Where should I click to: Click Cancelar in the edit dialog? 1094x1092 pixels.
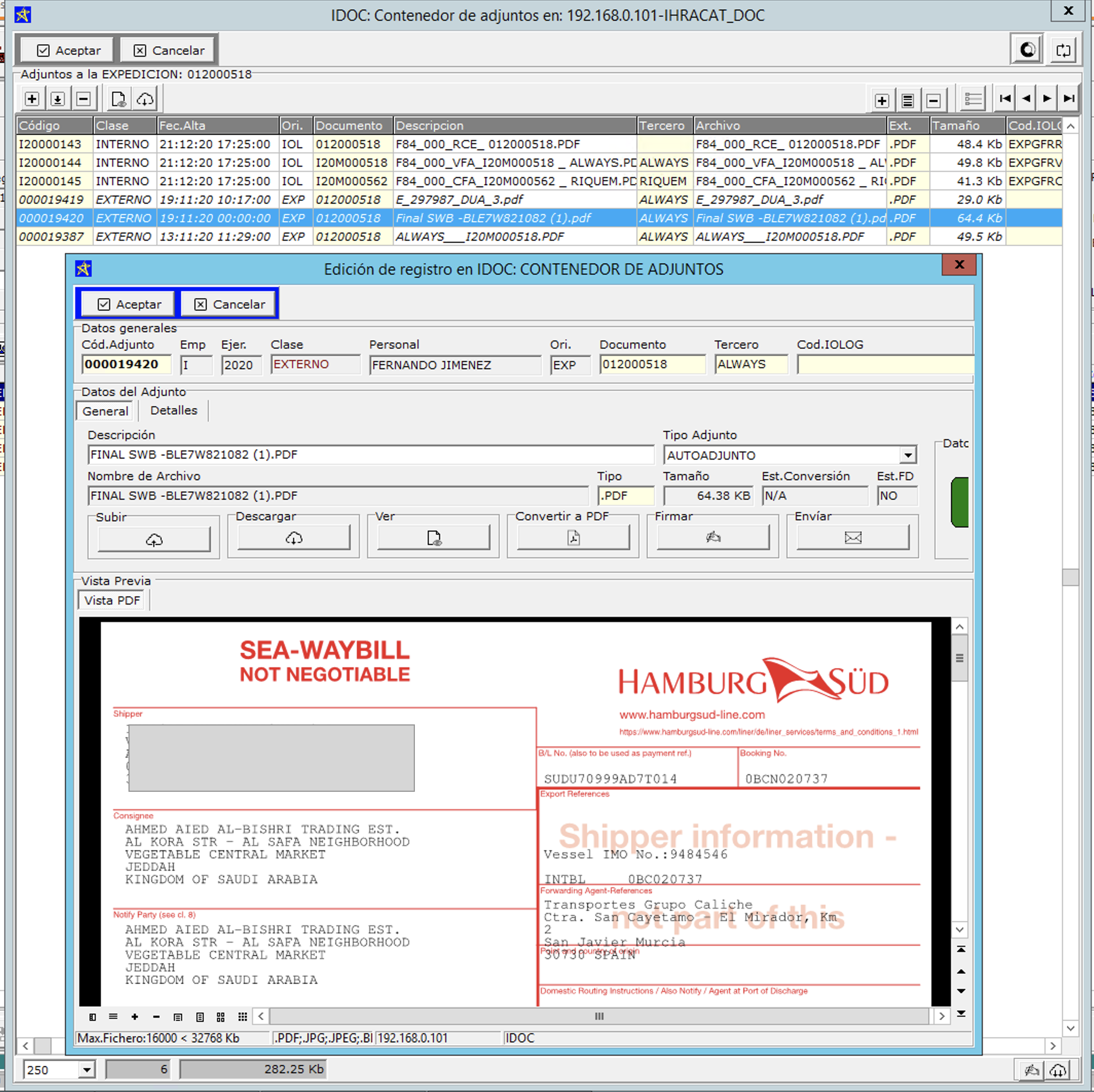(x=229, y=304)
